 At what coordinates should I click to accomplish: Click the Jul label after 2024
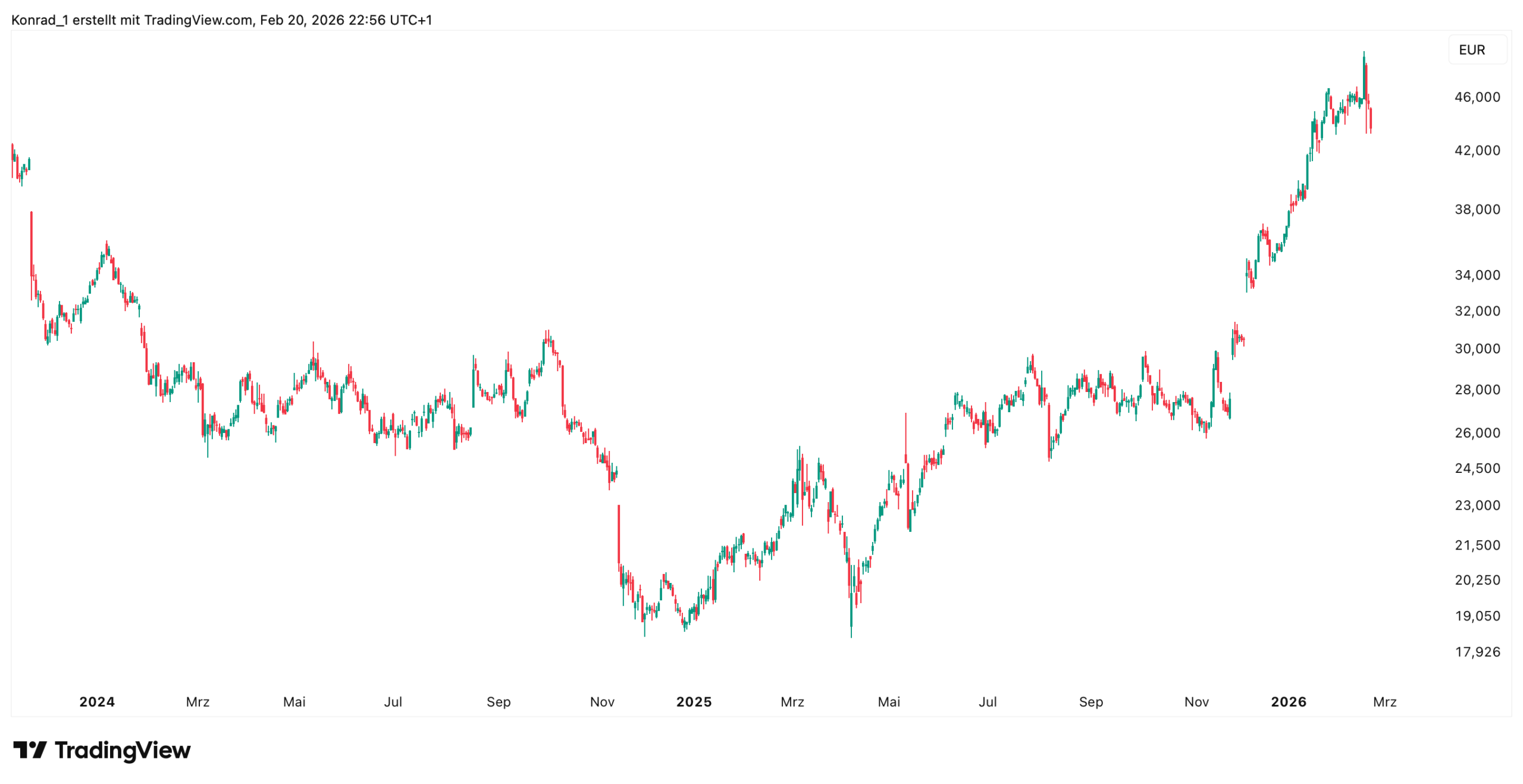[393, 701]
